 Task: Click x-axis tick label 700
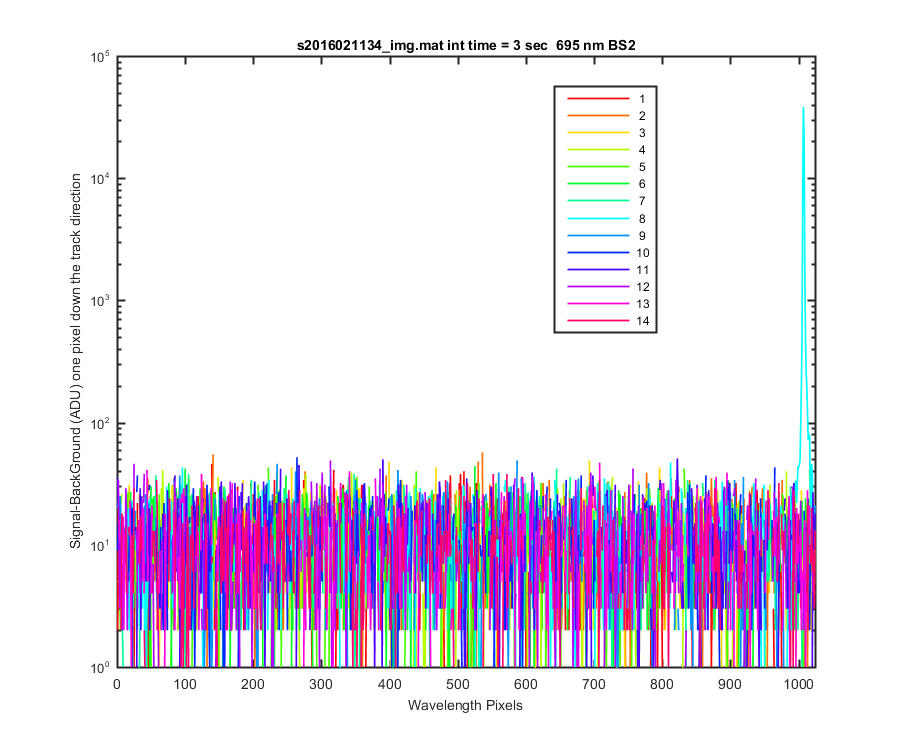pyautogui.click(x=593, y=685)
